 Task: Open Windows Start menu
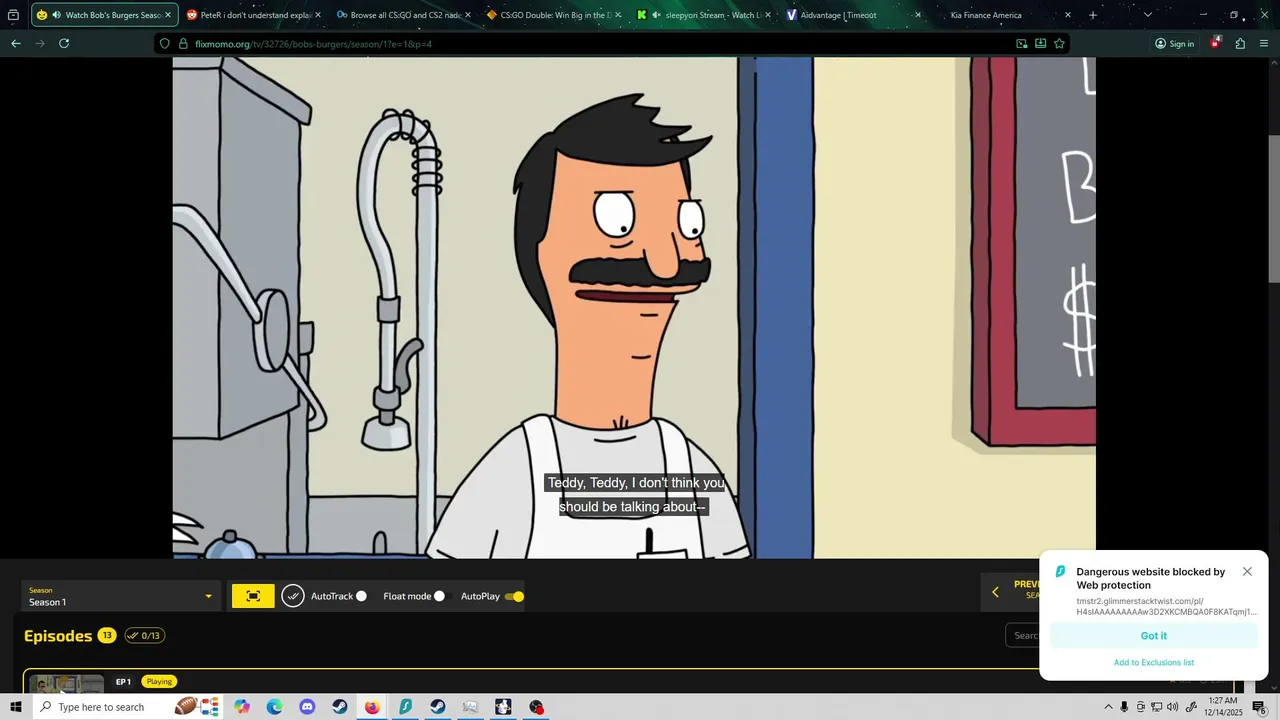16,707
